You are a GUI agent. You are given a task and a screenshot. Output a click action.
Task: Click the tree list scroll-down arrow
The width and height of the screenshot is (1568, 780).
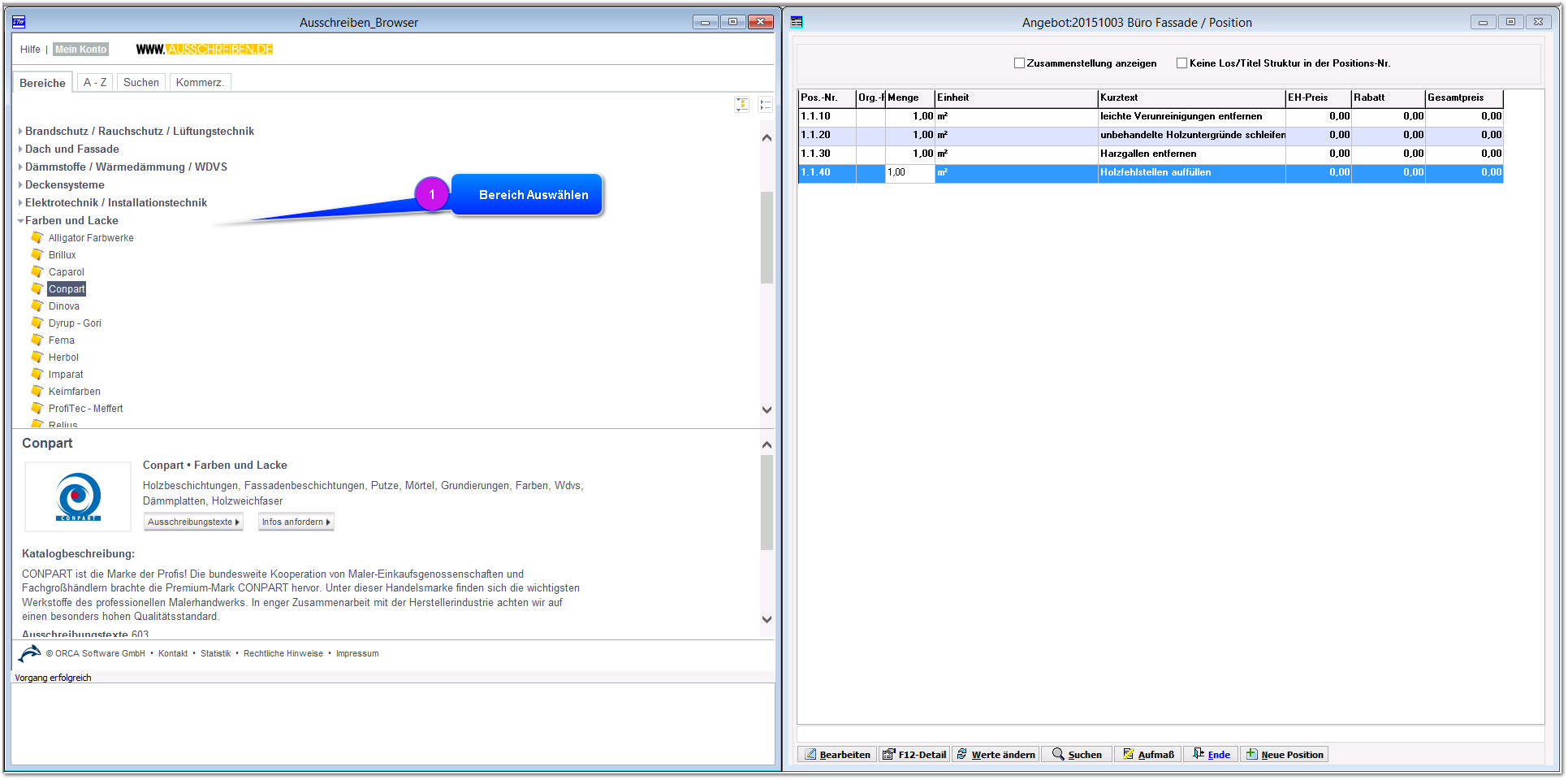(767, 409)
